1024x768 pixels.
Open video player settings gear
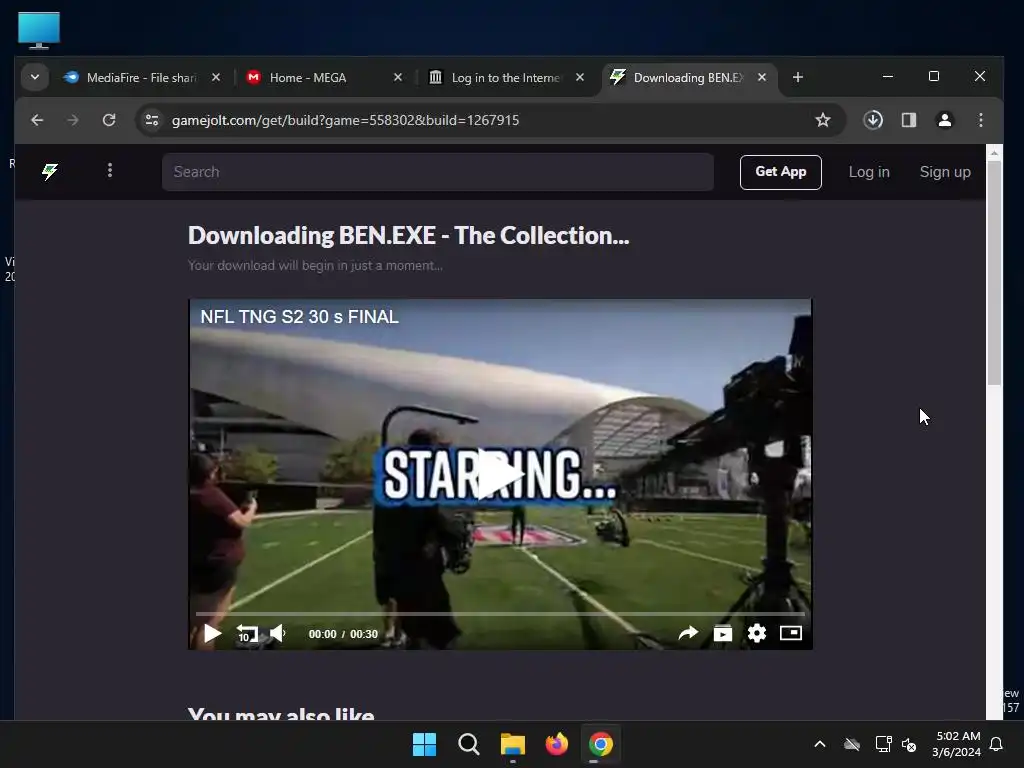[756, 633]
